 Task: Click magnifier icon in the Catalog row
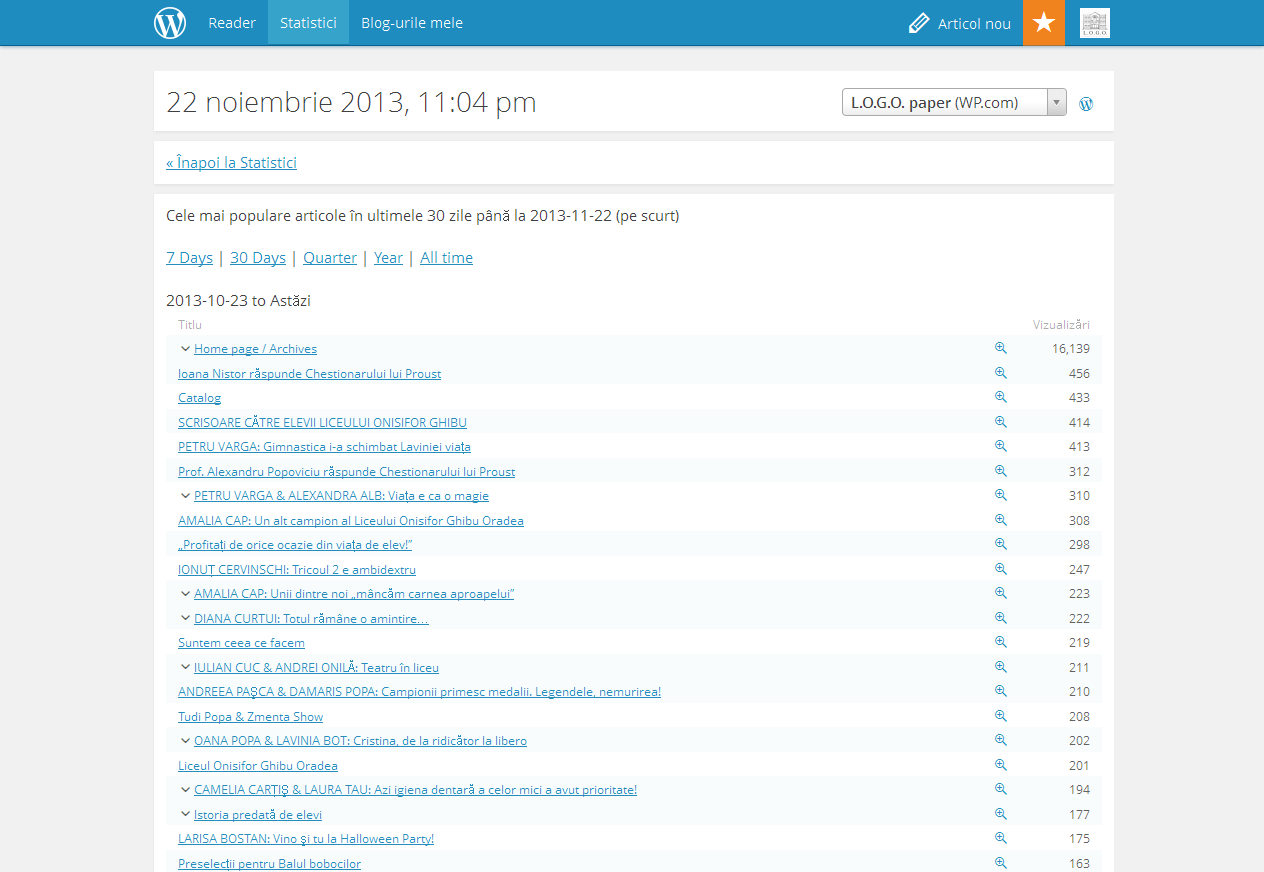click(x=1000, y=397)
